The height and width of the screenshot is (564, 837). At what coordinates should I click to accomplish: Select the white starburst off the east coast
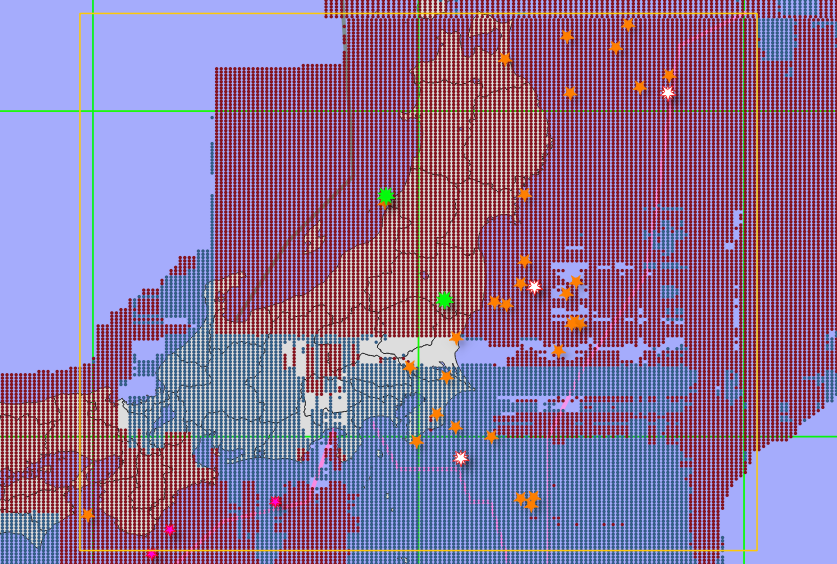(x=534, y=287)
